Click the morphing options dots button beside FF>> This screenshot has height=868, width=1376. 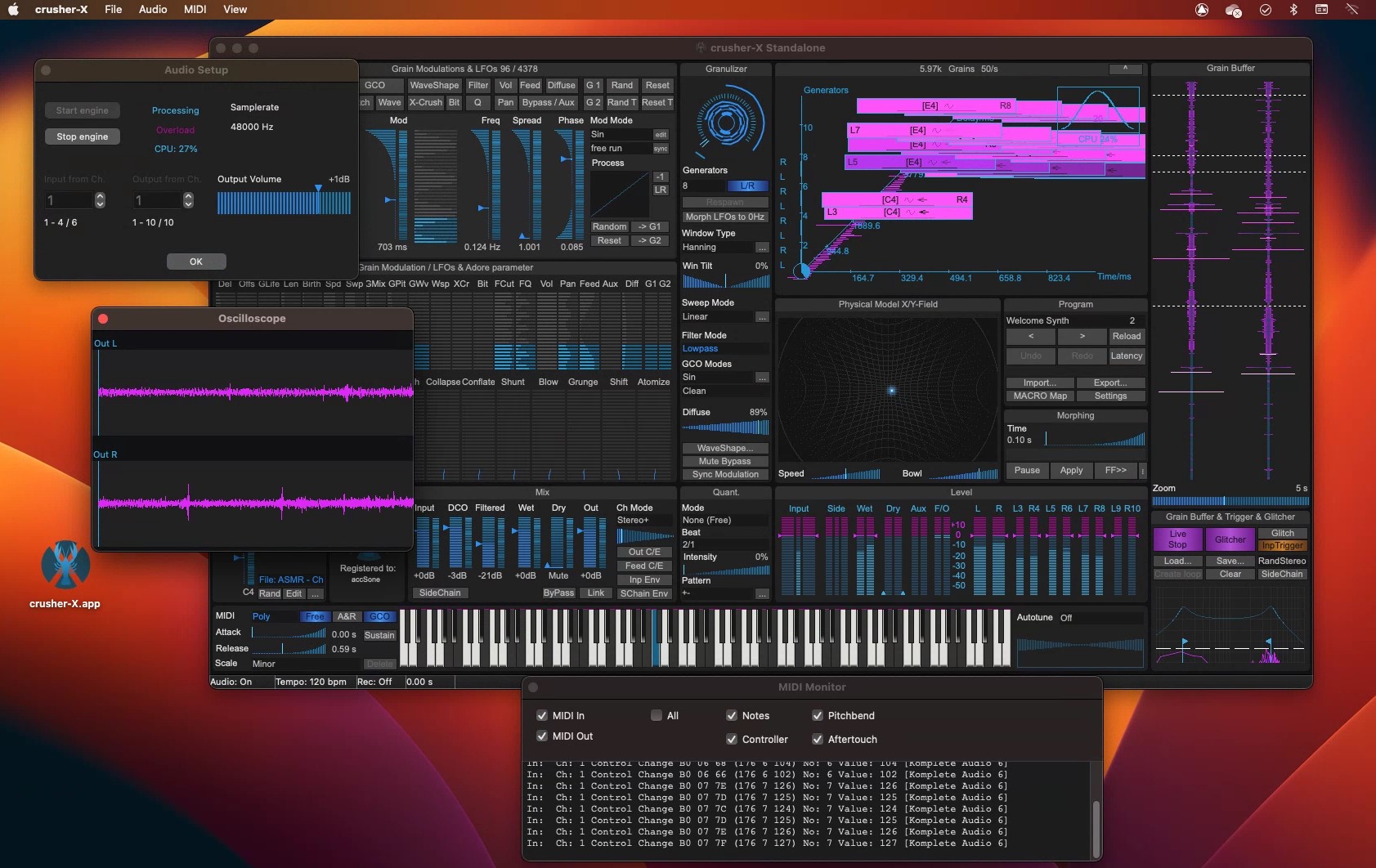[1142, 471]
